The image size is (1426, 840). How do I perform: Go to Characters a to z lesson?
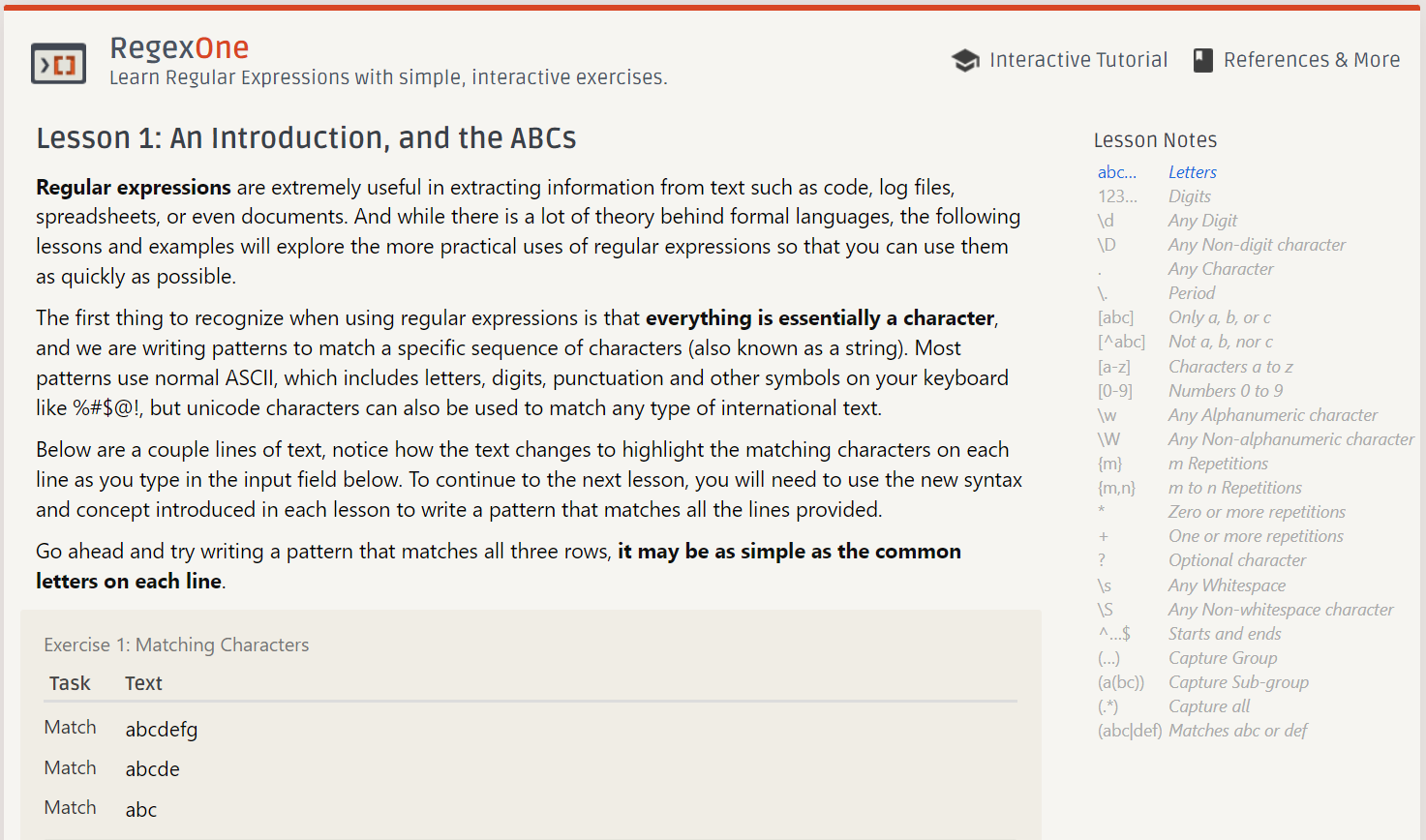[1230, 367]
